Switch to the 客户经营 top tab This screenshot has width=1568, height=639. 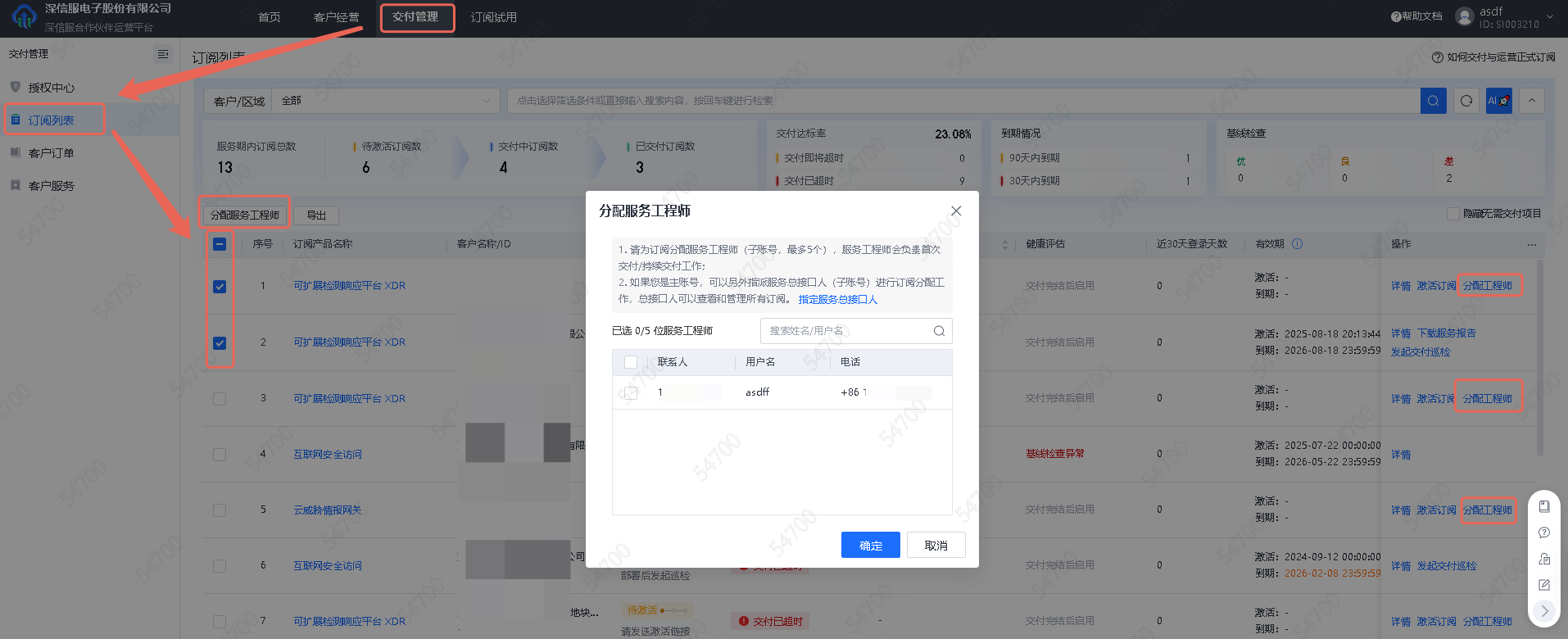coord(336,17)
